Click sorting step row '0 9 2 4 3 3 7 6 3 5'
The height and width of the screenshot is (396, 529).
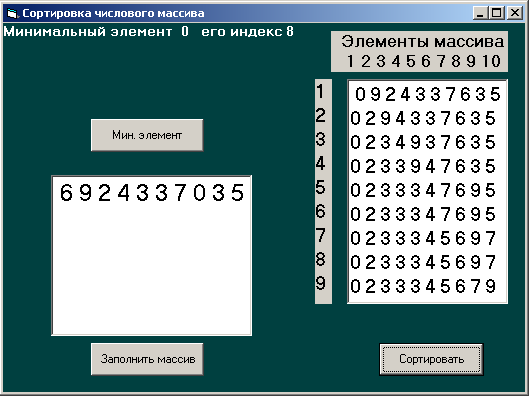tap(428, 94)
